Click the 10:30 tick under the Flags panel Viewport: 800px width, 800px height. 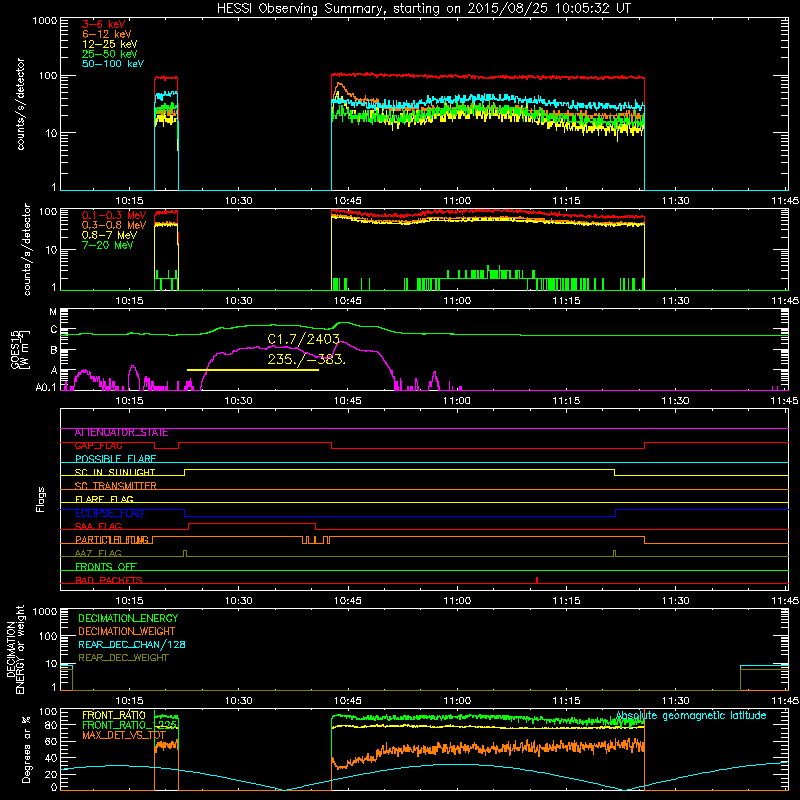(x=238, y=601)
